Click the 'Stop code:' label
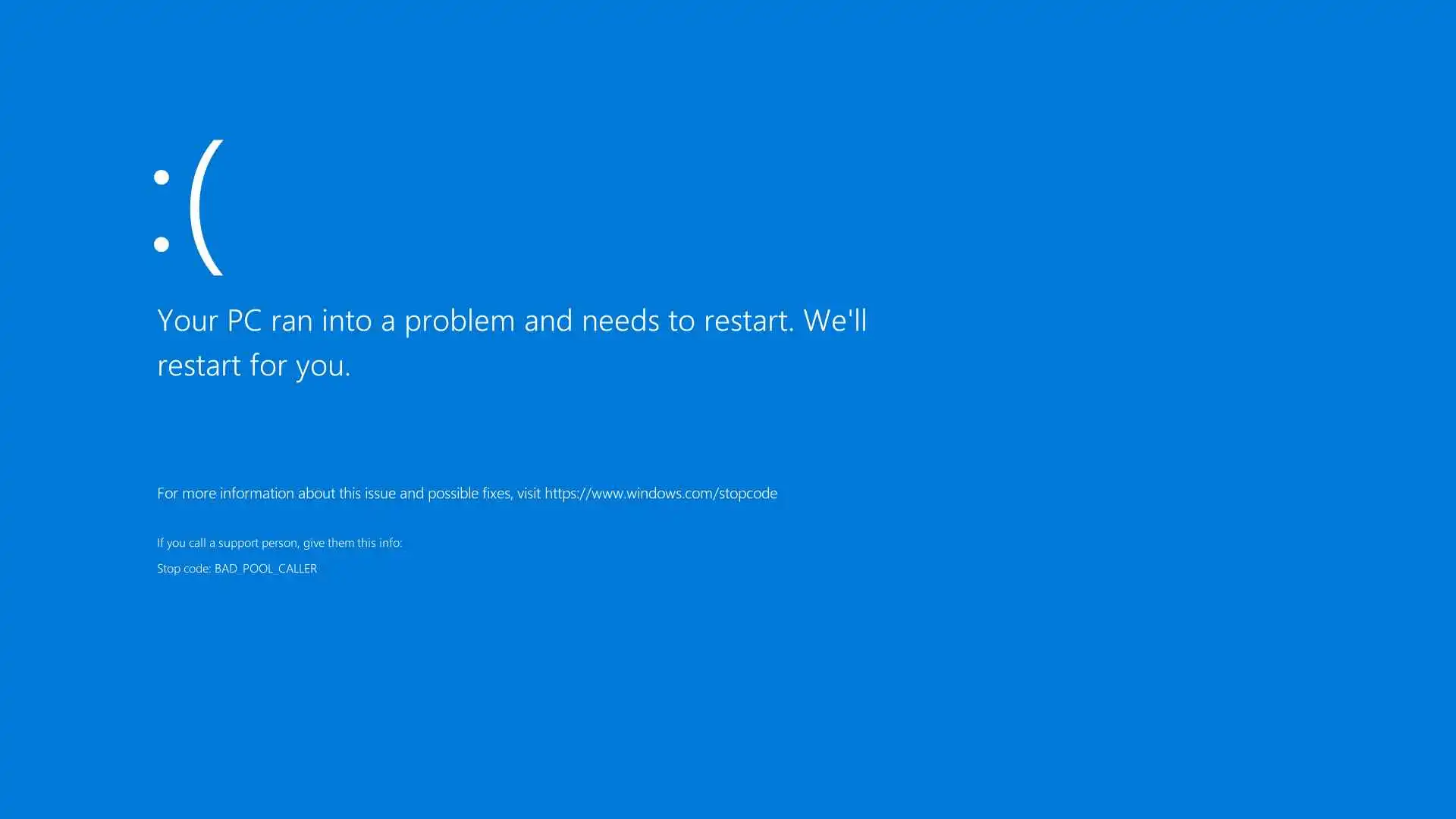 [x=184, y=569]
